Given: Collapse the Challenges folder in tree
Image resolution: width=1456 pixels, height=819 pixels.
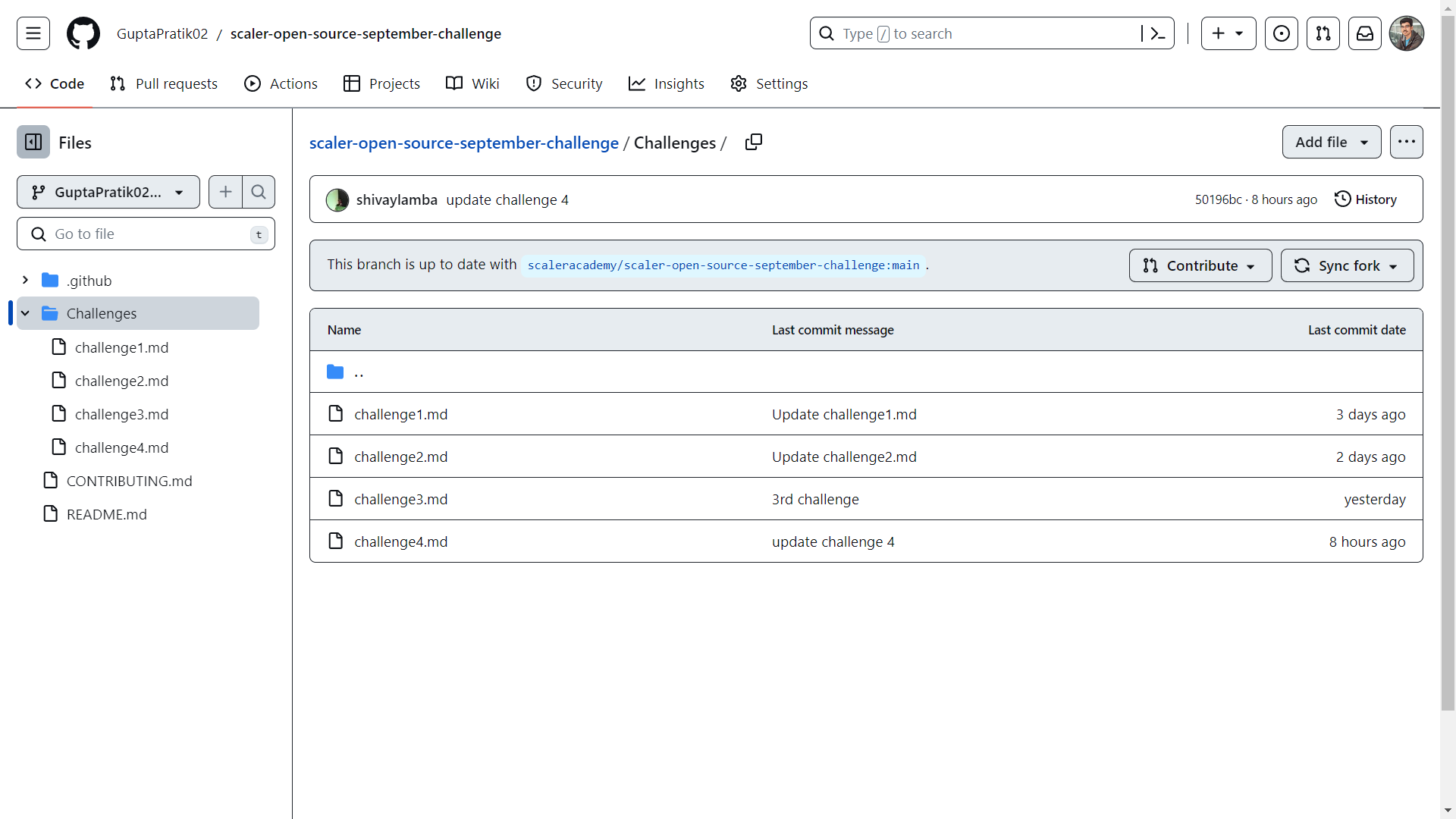Looking at the screenshot, I should (25, 312).
